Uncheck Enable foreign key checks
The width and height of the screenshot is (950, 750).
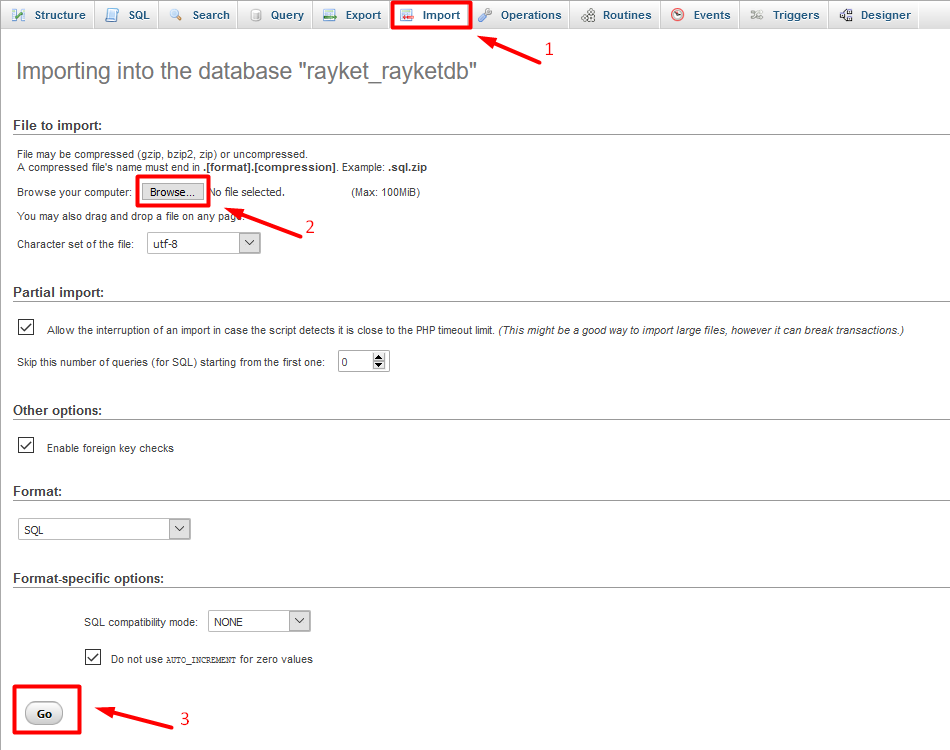(26, 446)
